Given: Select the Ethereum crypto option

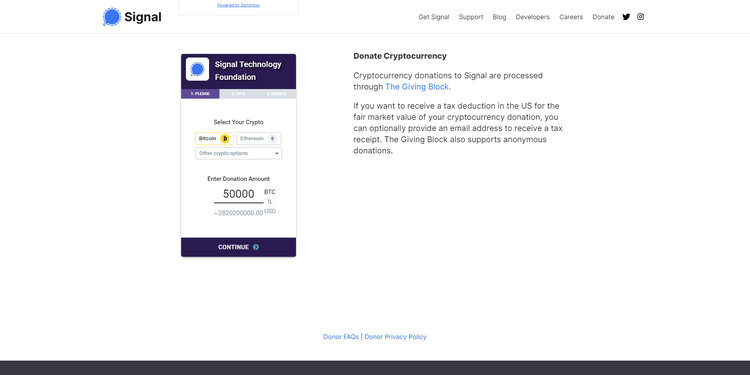Looking at the screenshot, I should pos(259,138).
